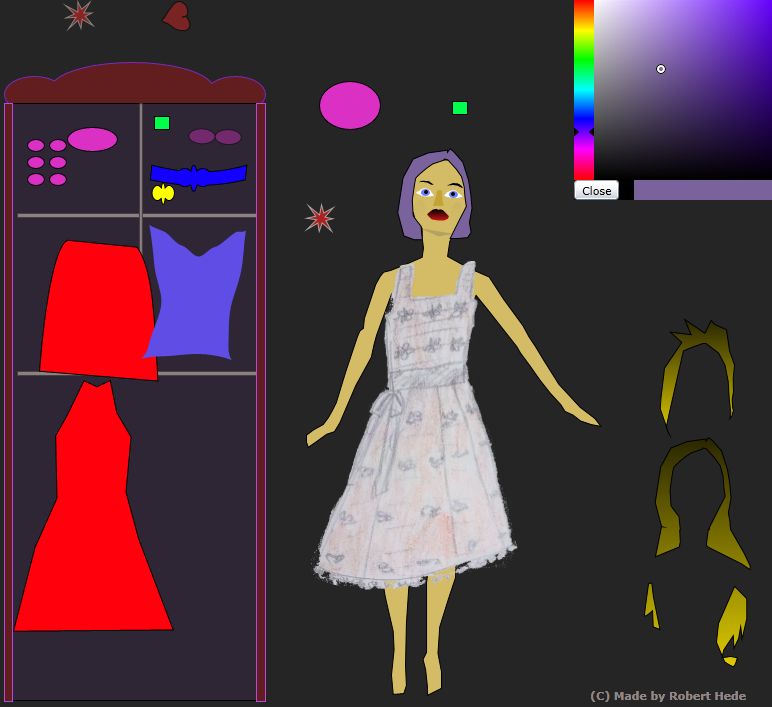Pick the dark purple double-oval accessory
The image size is (772, 707).
point(215,136)
